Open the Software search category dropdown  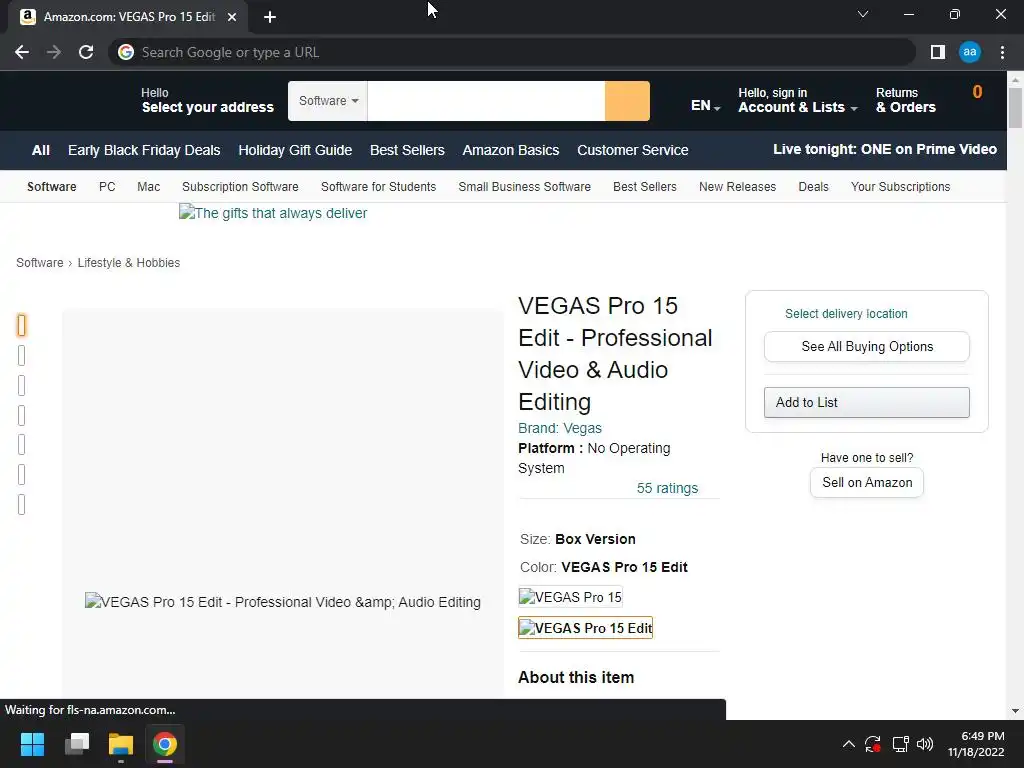click(x=328, y=101)
